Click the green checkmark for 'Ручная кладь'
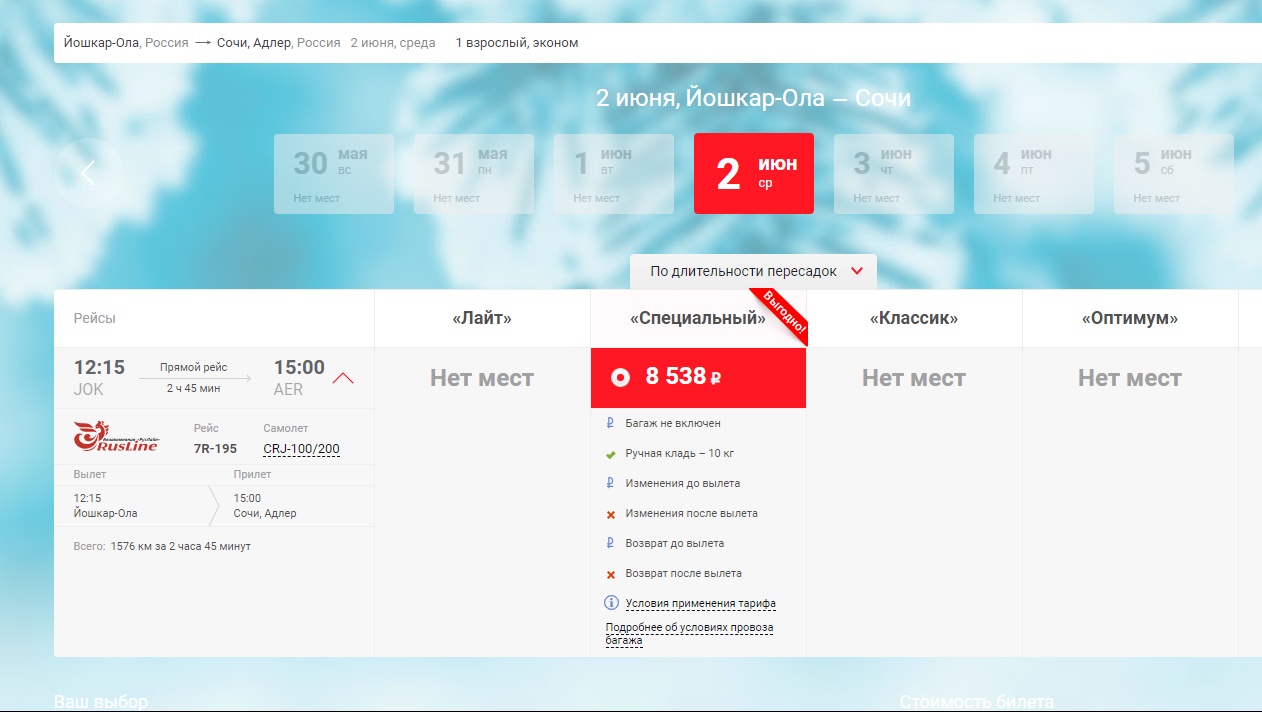Image resolution: width=1262 pixels, height=712 pixels. (x=611, y=454)
